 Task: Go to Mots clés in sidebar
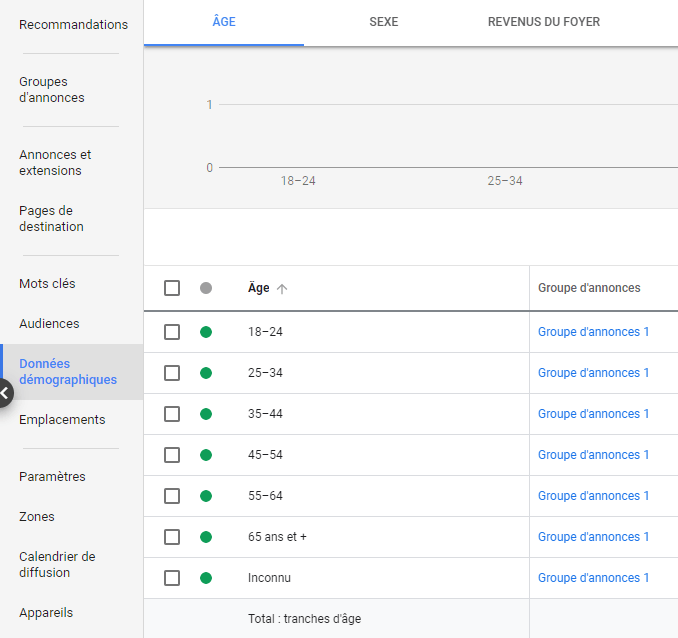point(47,284)
